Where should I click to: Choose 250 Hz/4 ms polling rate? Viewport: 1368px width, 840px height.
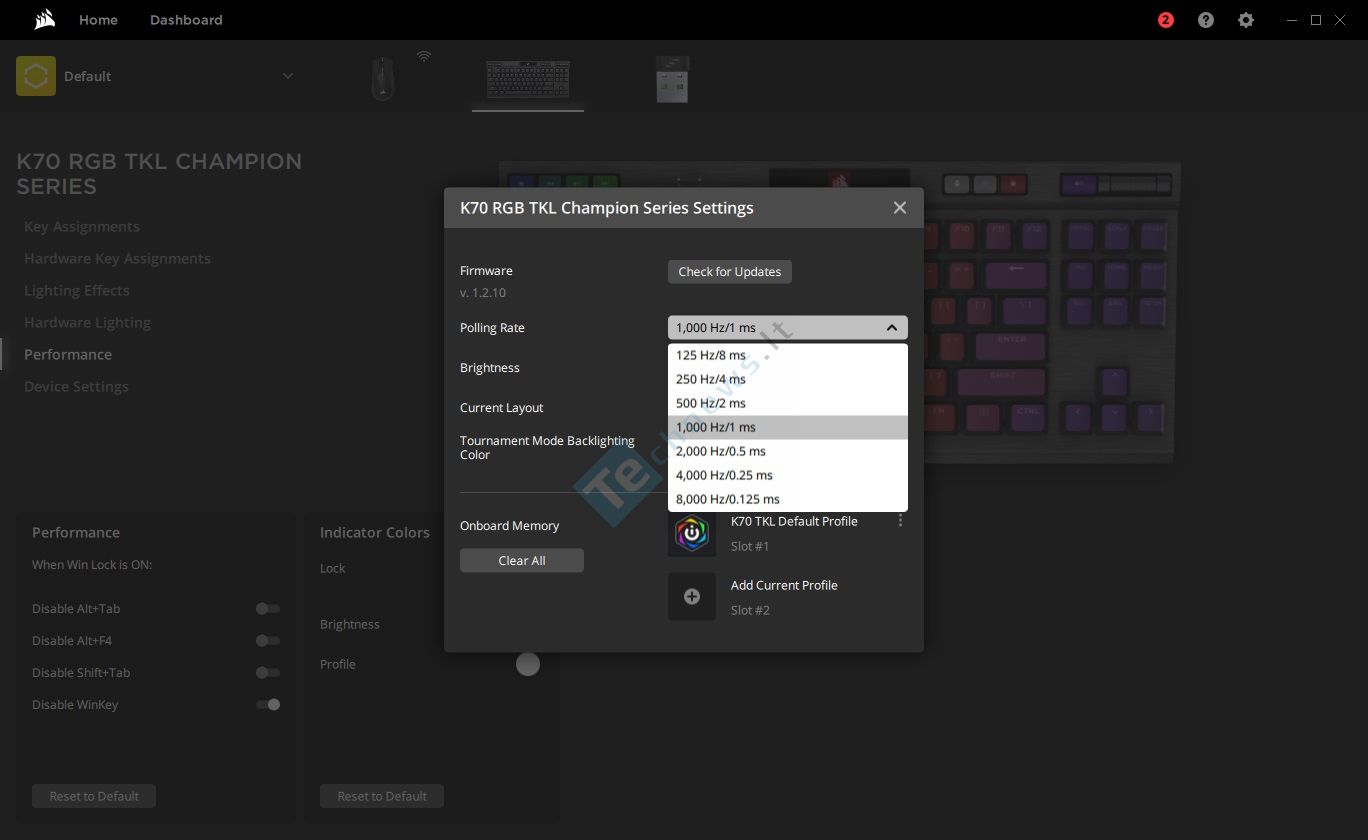coord(788,380)
